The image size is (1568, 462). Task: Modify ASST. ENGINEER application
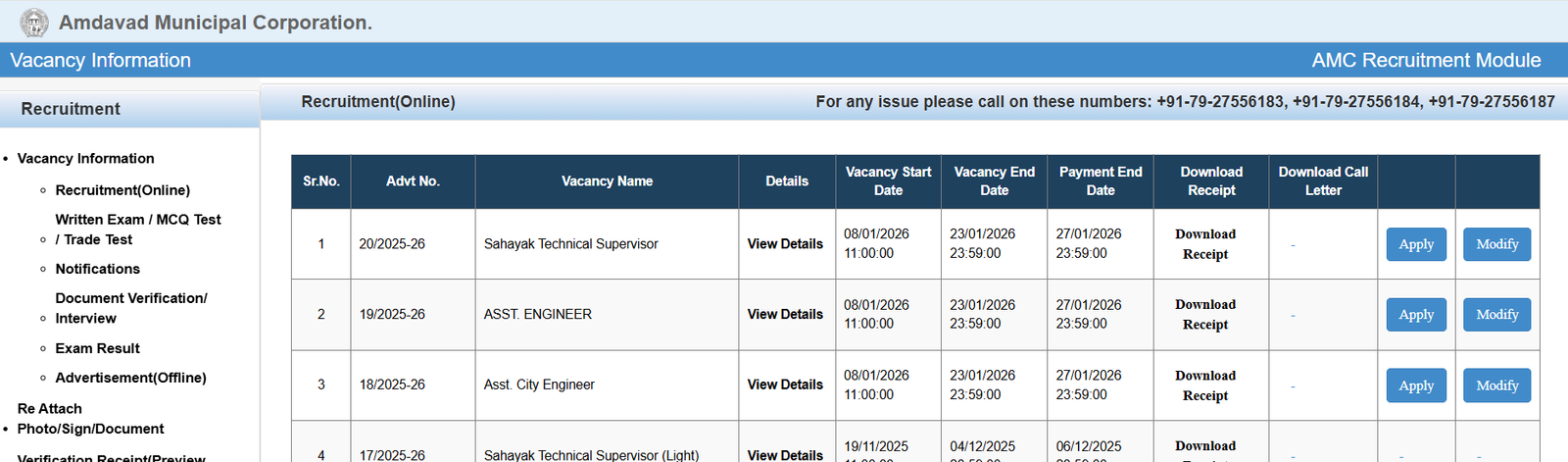1496,315
